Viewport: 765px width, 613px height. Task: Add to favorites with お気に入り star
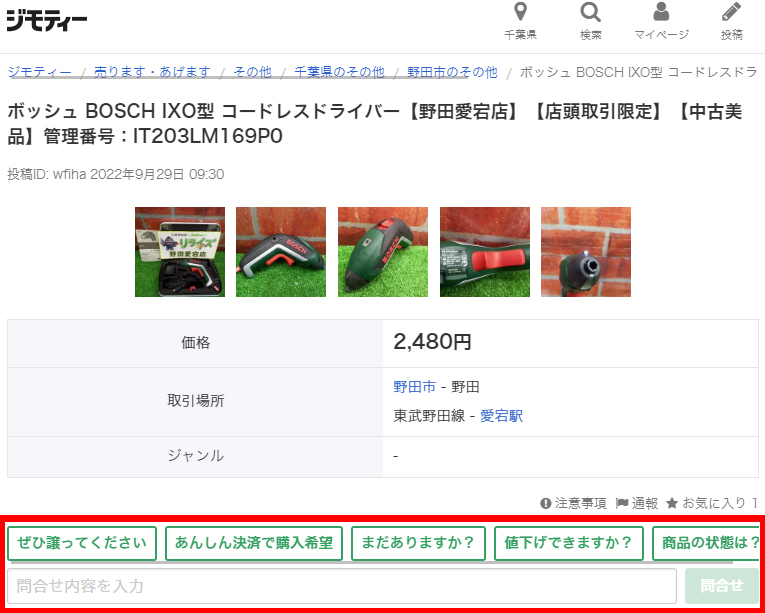[x=711, y=503]
